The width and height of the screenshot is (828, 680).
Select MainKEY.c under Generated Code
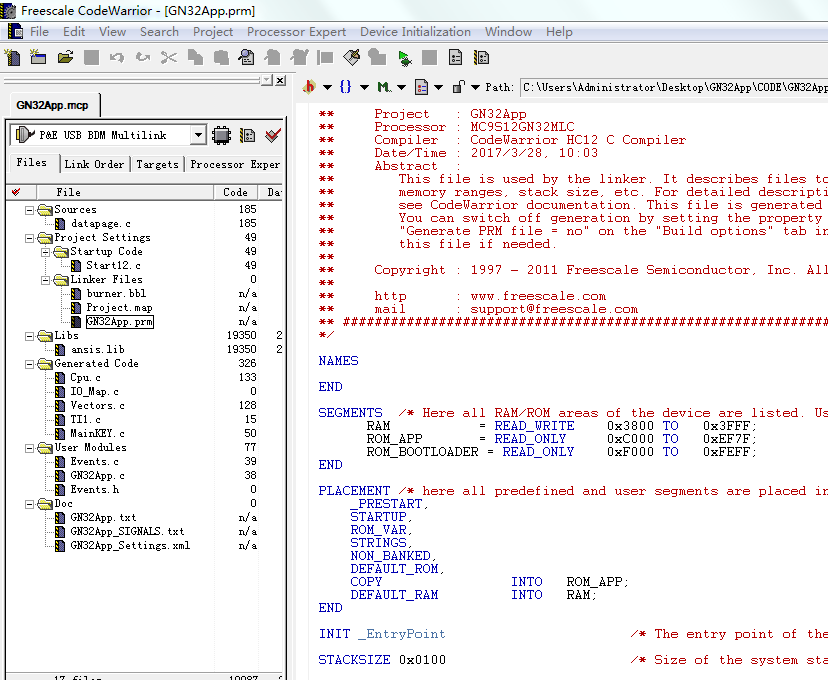pos(98,433)
